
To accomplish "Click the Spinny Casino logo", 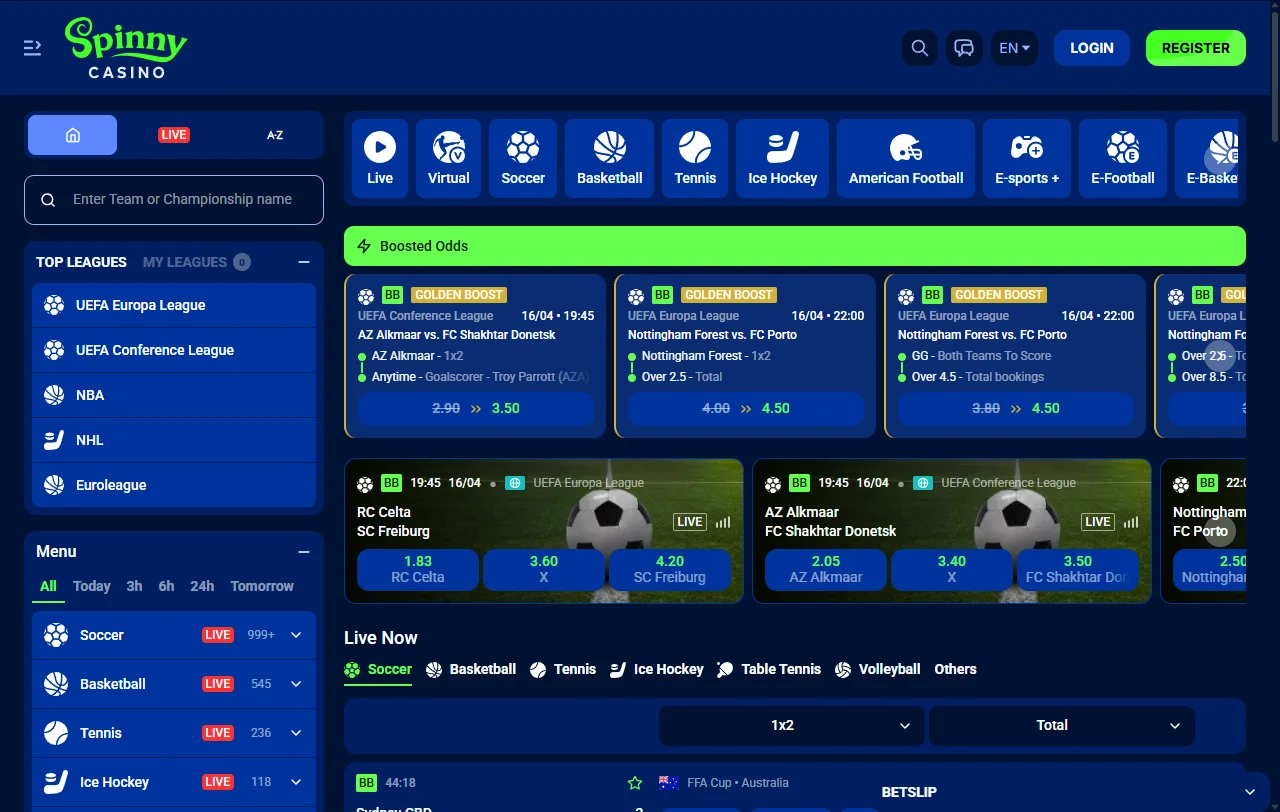I will point(126,48).
